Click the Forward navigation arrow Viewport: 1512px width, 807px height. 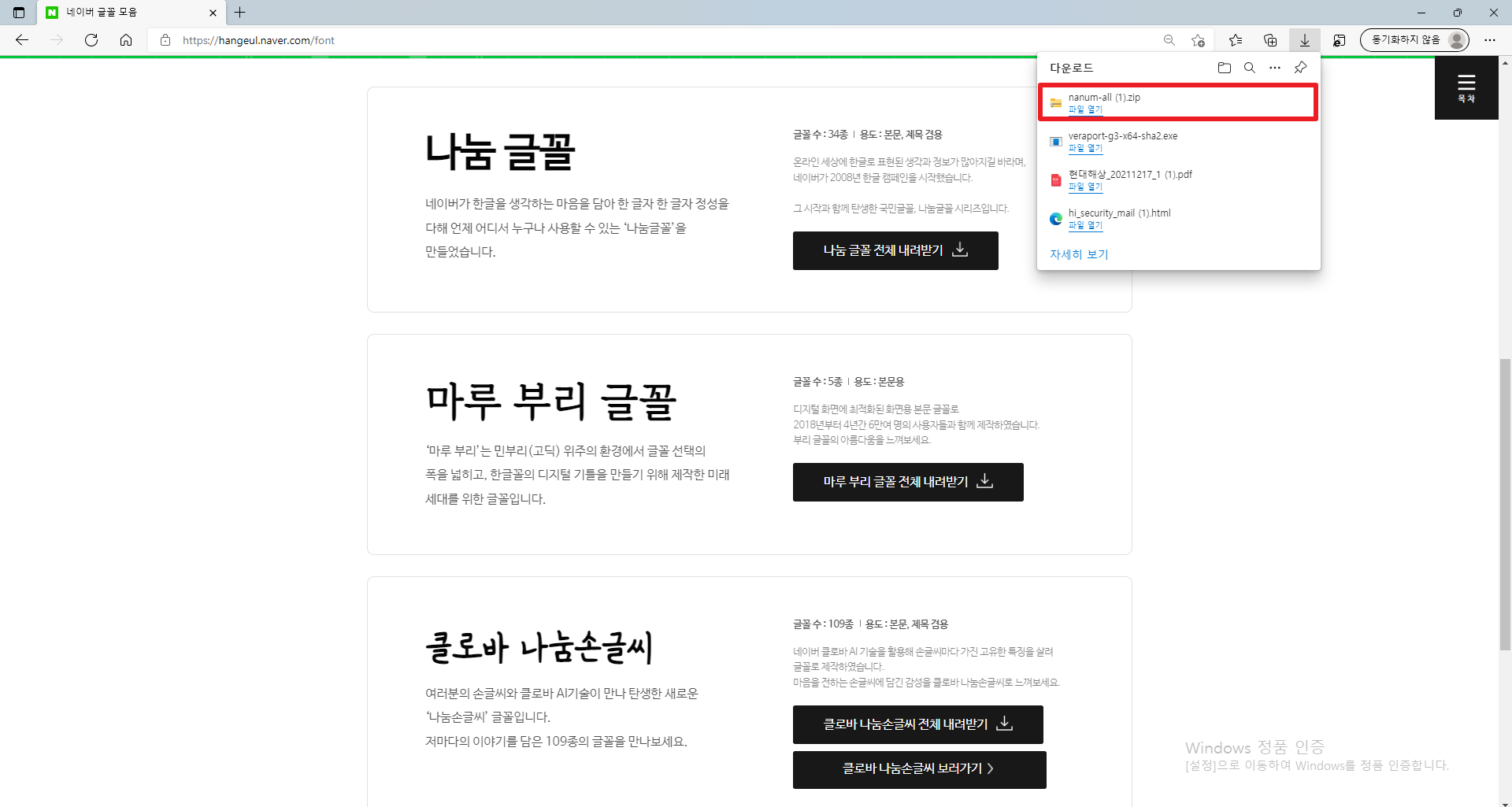[x=57, y=40]
